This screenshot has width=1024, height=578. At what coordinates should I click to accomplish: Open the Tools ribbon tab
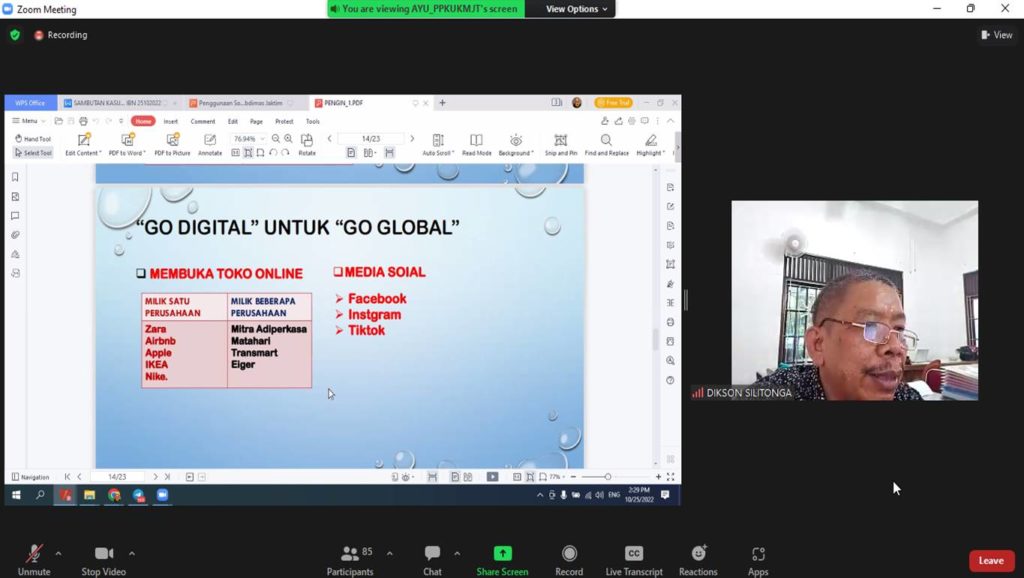coord(313,121)
